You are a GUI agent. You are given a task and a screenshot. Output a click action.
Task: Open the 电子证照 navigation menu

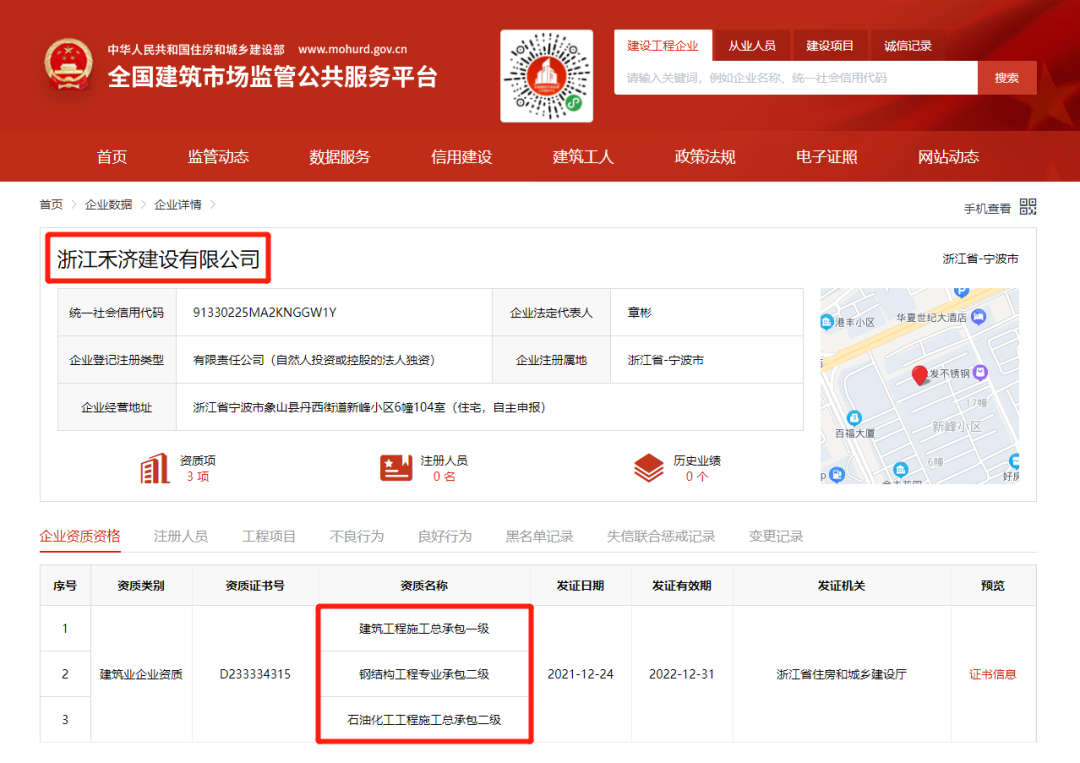pyautogui.click(x=826, y=156)
